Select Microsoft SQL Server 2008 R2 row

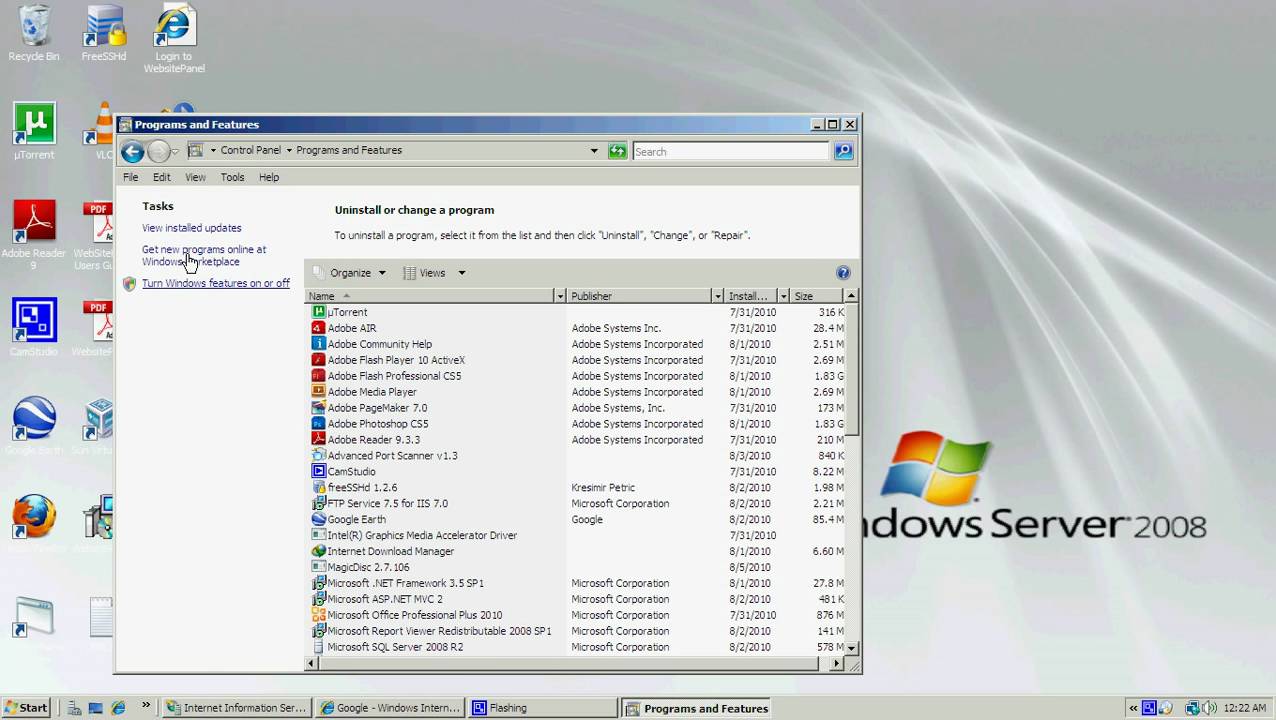(x=577, y=647)
